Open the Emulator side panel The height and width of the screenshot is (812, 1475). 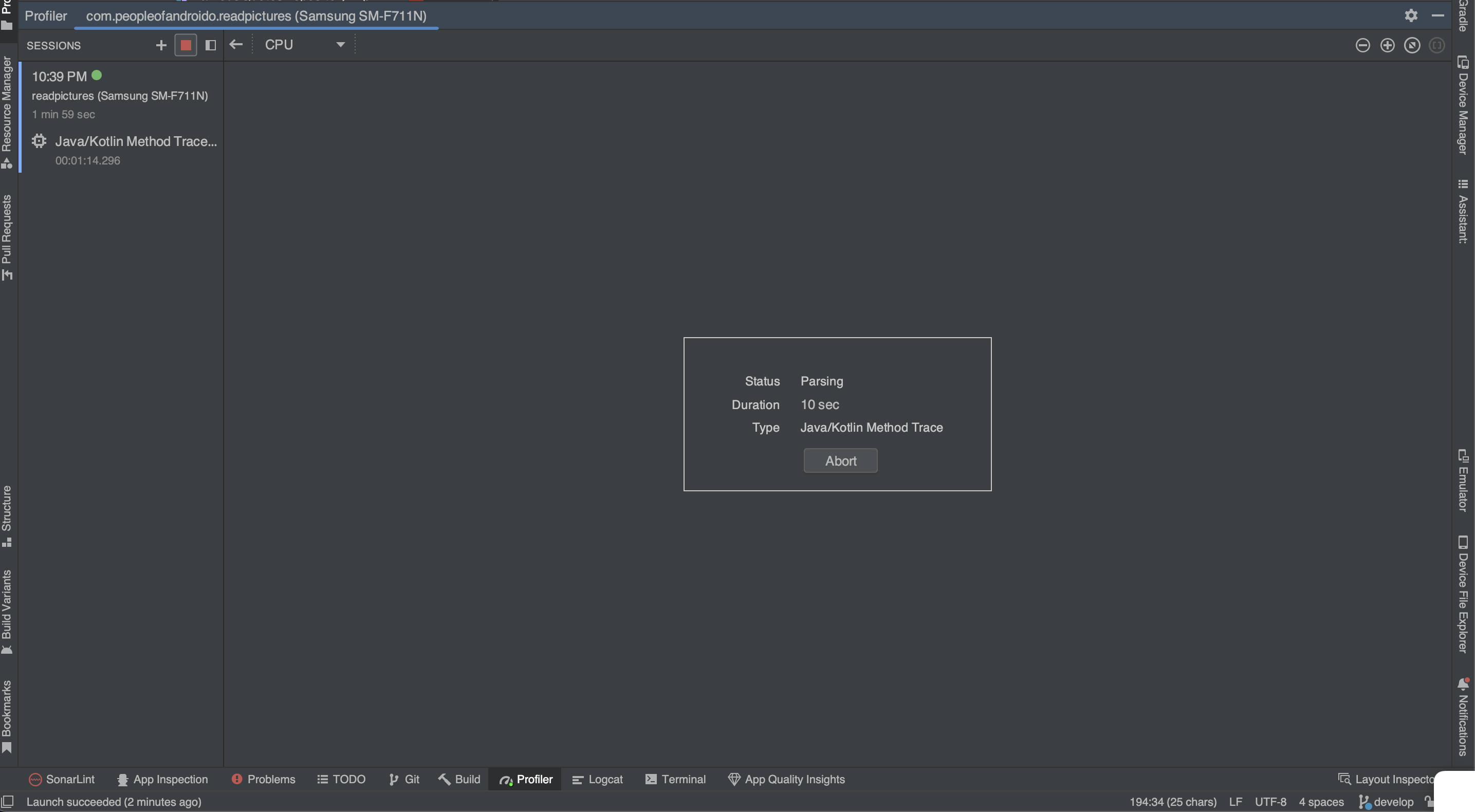pos(1463,480)
